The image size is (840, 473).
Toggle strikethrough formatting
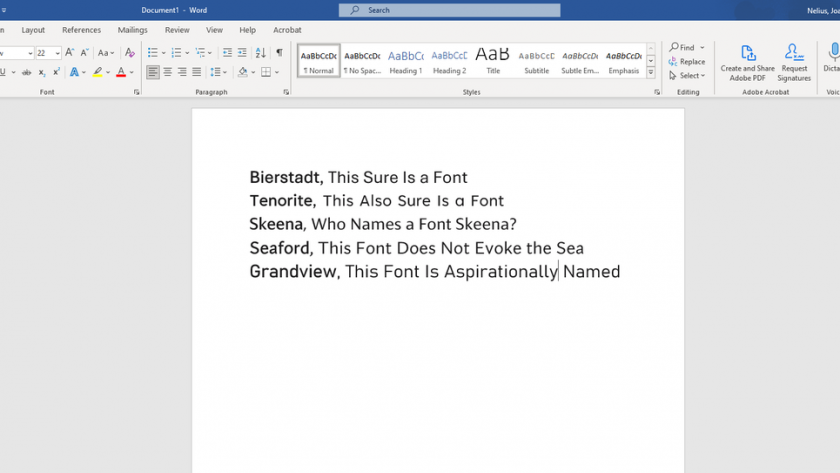[x=26, y=72]
